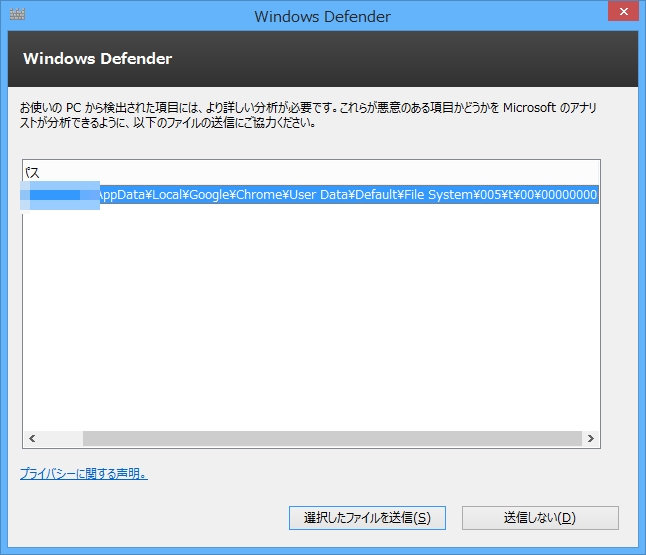The image size is (646, 555).
Task: Select the AppData¥Local¥Google¥Chrome file path row
Action: 311,194
